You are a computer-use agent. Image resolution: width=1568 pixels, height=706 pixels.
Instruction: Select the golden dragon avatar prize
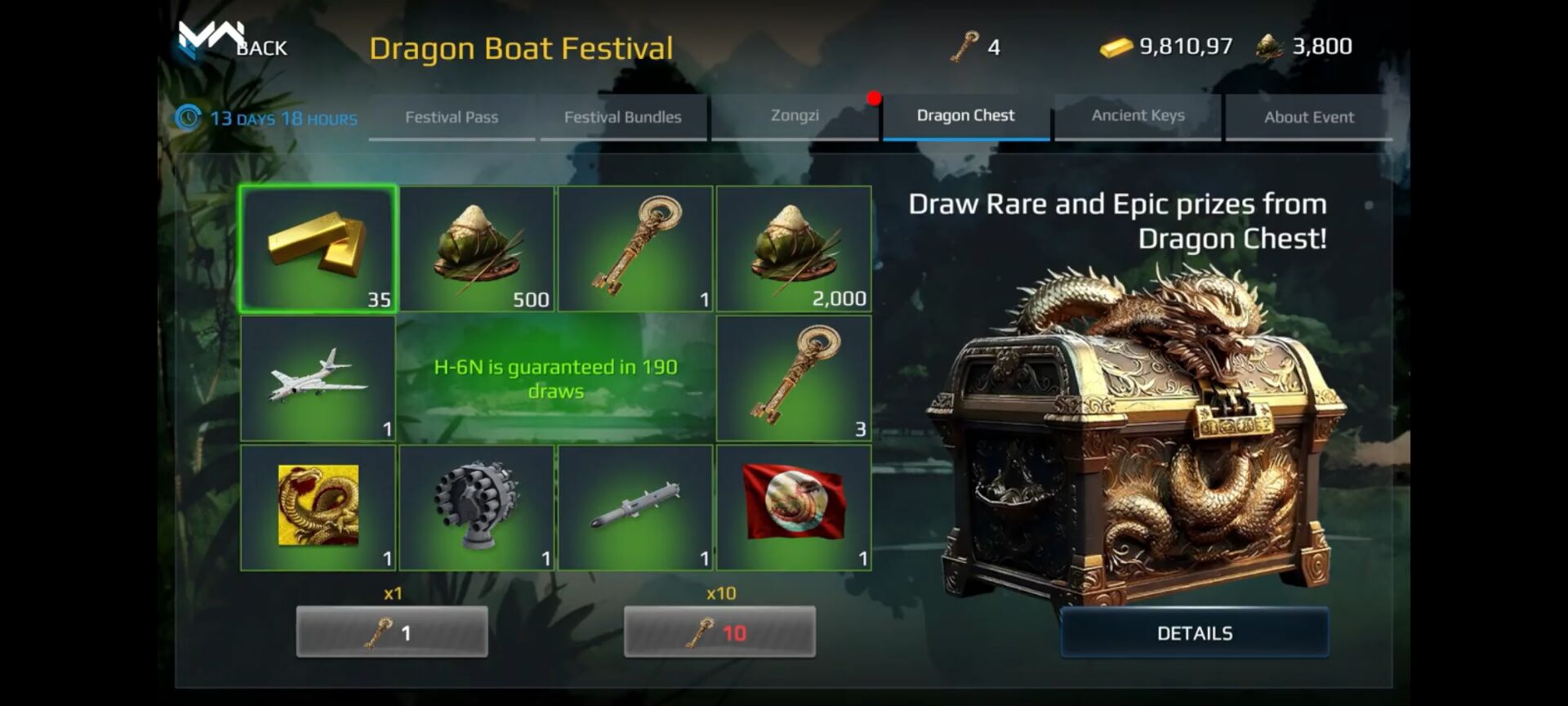[318, 507]
